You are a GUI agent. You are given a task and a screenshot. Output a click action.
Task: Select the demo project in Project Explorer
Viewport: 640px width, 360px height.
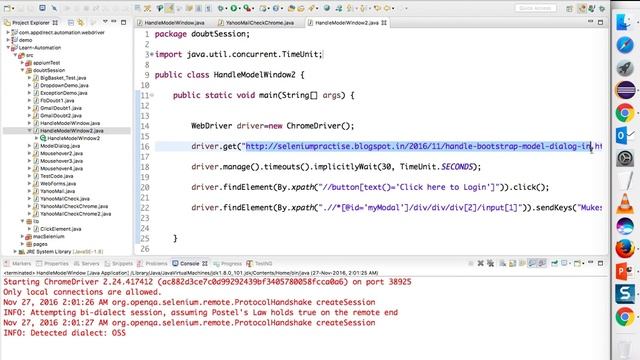click(25, 40)
